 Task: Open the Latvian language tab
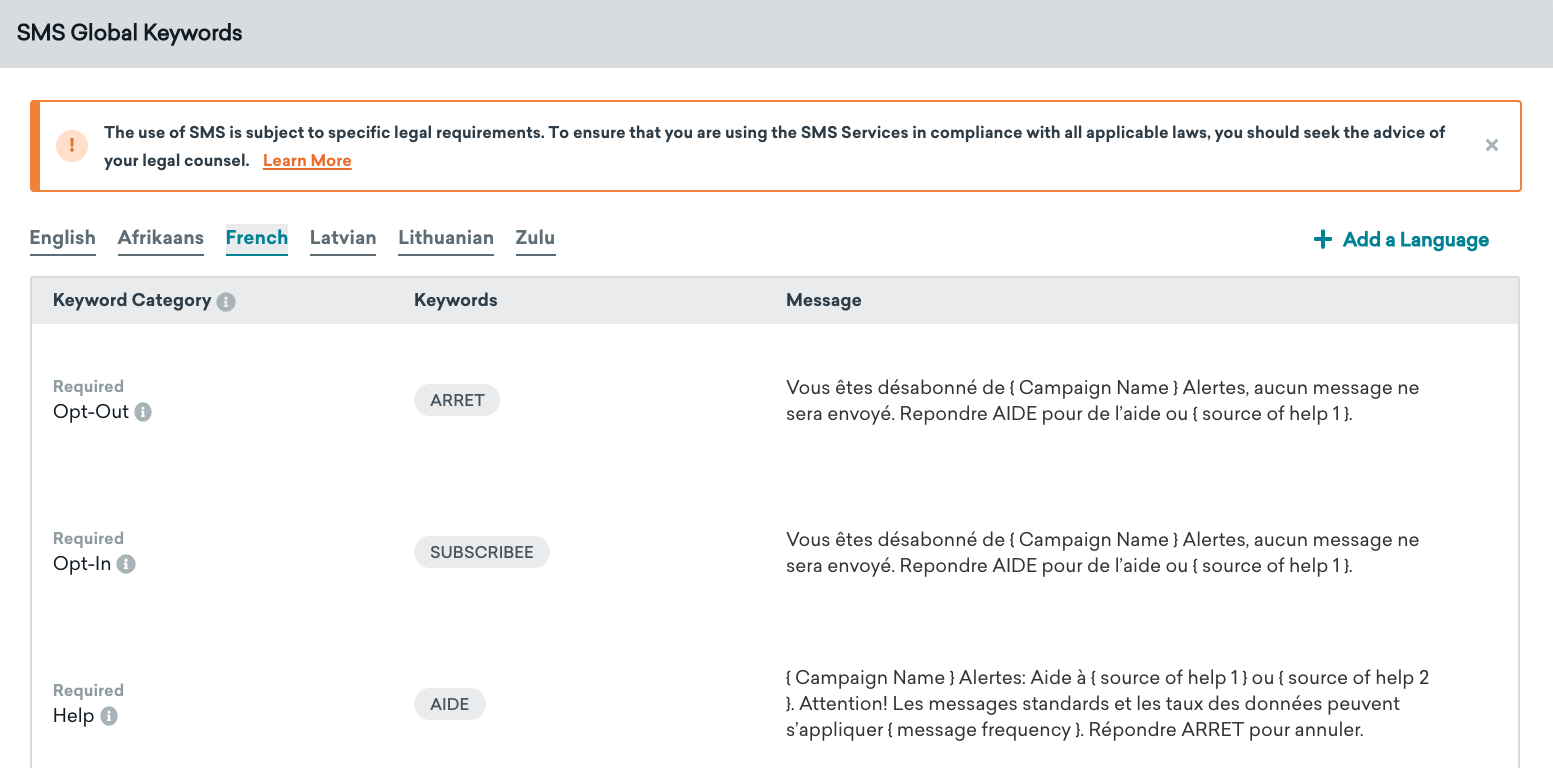click(x=343, y=238)
